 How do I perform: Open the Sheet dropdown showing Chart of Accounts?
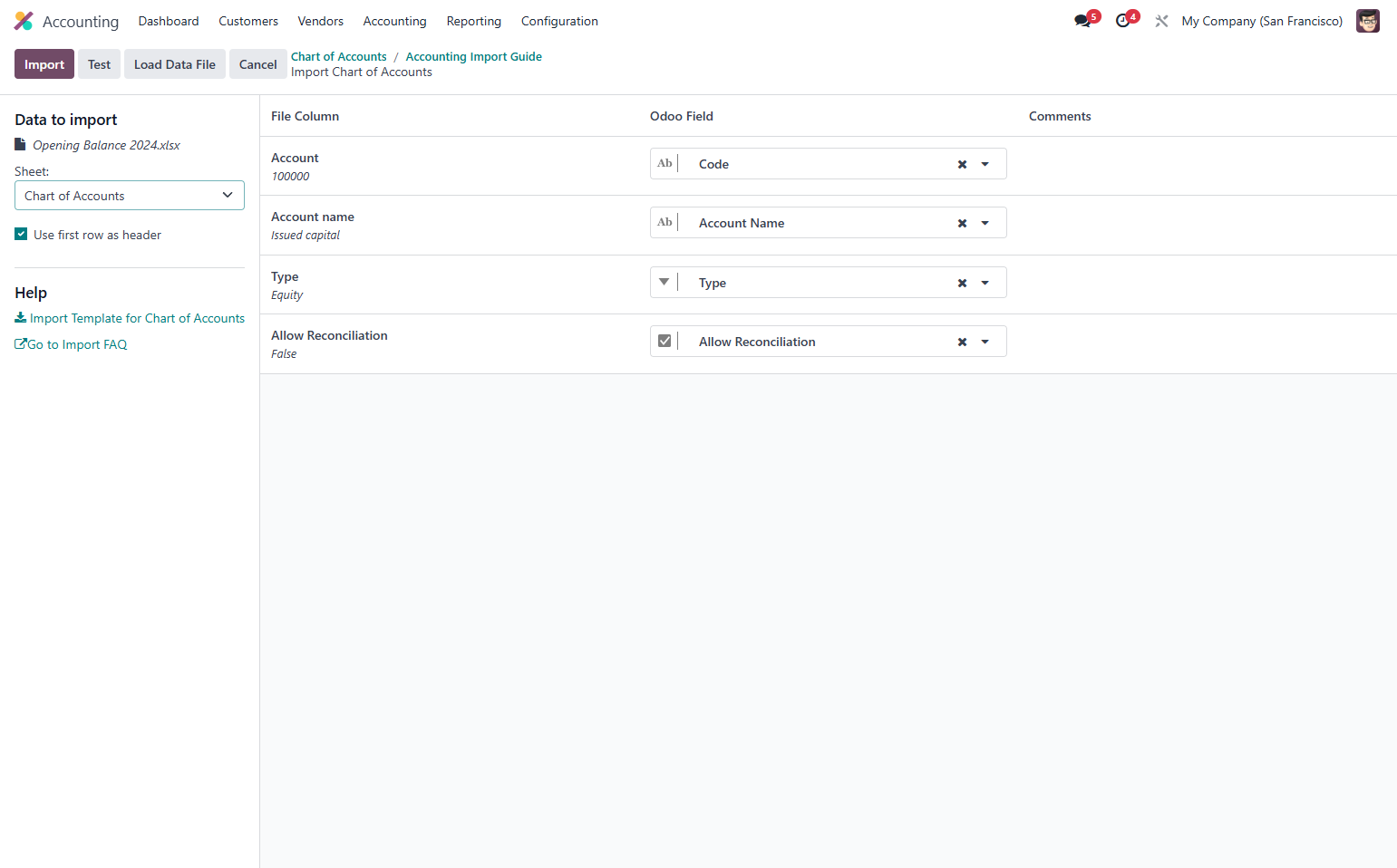click(130, 196)
